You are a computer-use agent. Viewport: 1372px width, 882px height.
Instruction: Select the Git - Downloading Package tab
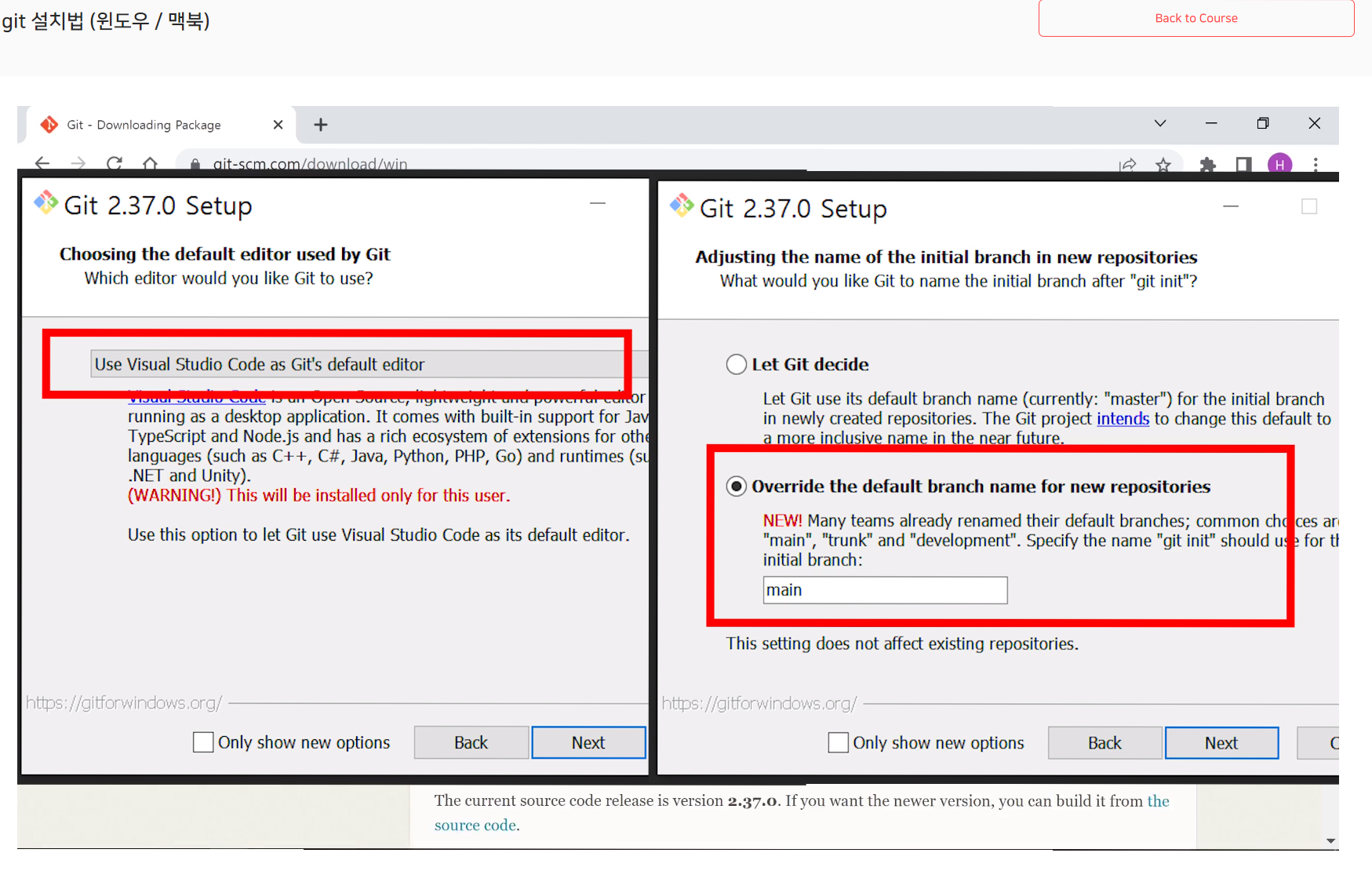pos(161,125)
